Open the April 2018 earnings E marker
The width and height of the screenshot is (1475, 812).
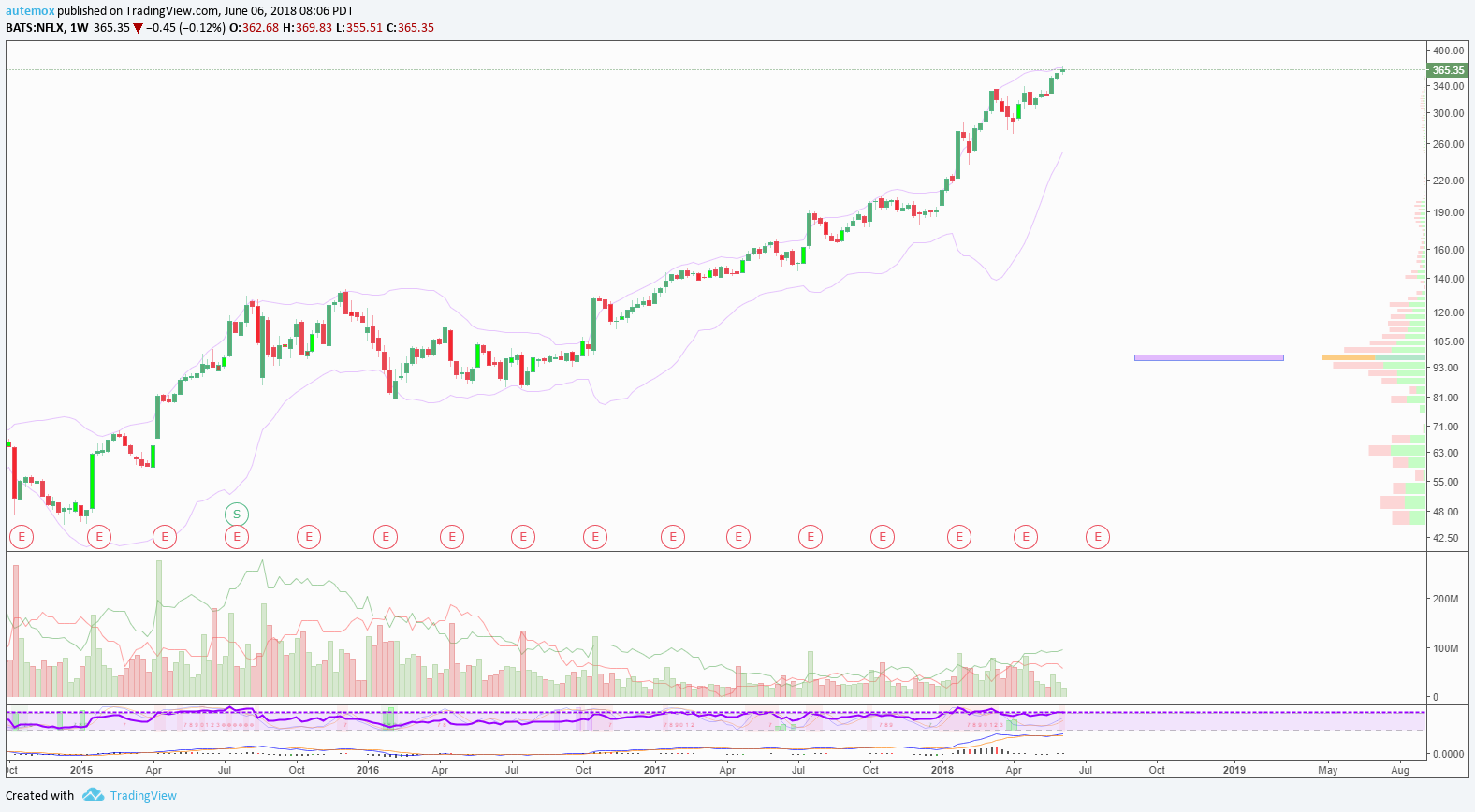pos(1026,537)
